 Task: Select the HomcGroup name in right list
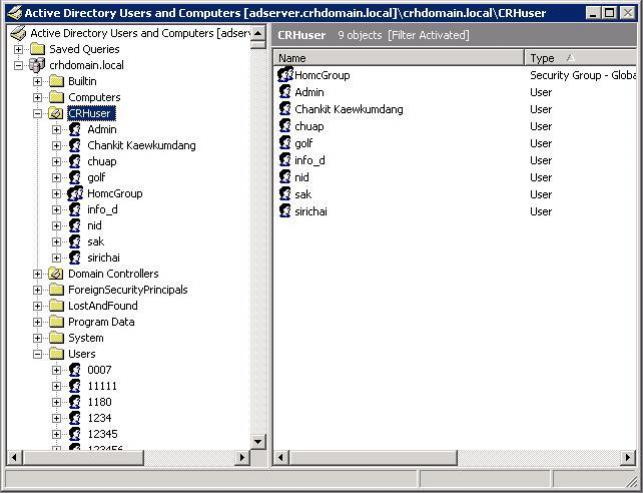coord(322,75)
